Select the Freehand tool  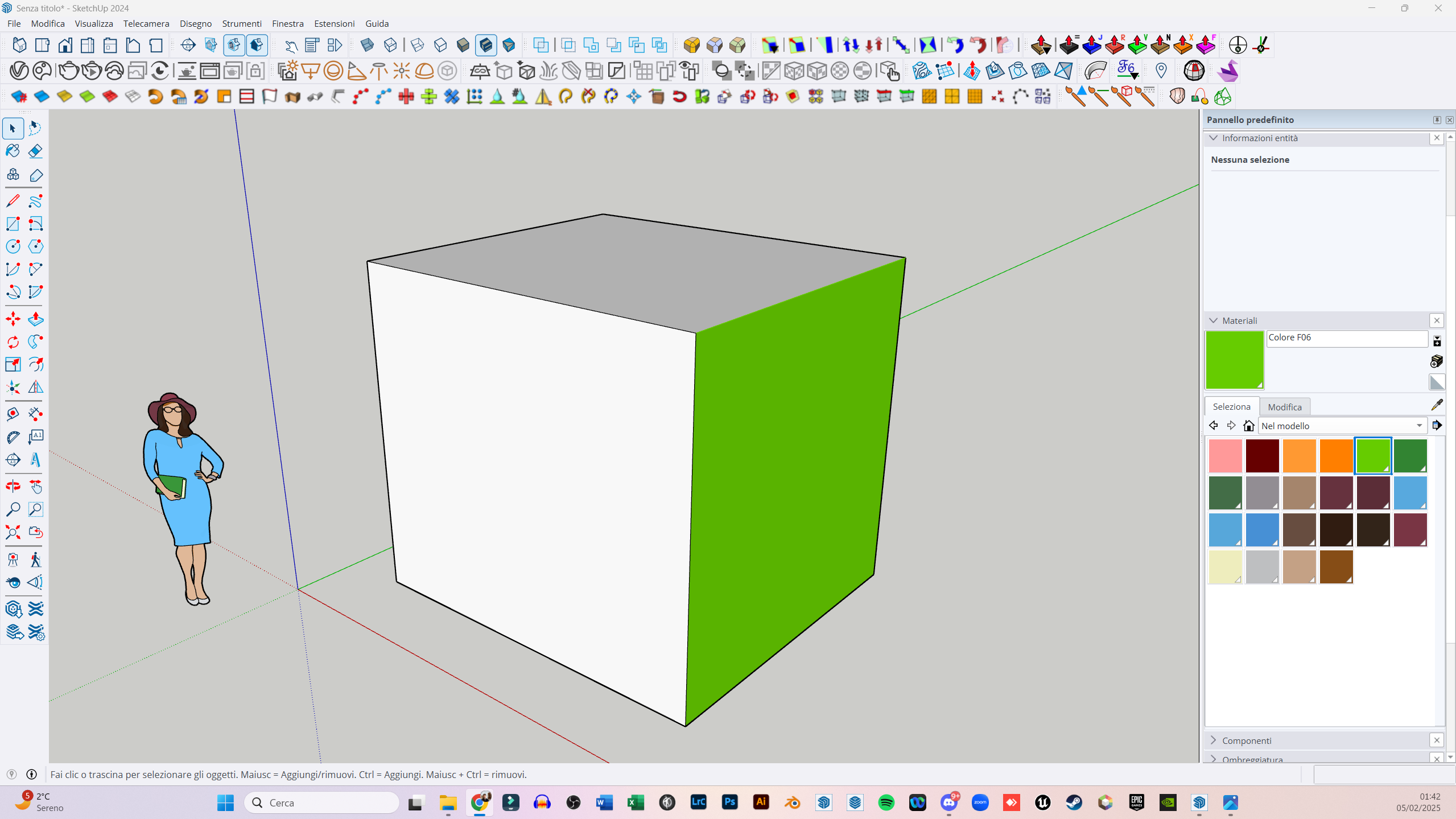[x=35, y=201]
